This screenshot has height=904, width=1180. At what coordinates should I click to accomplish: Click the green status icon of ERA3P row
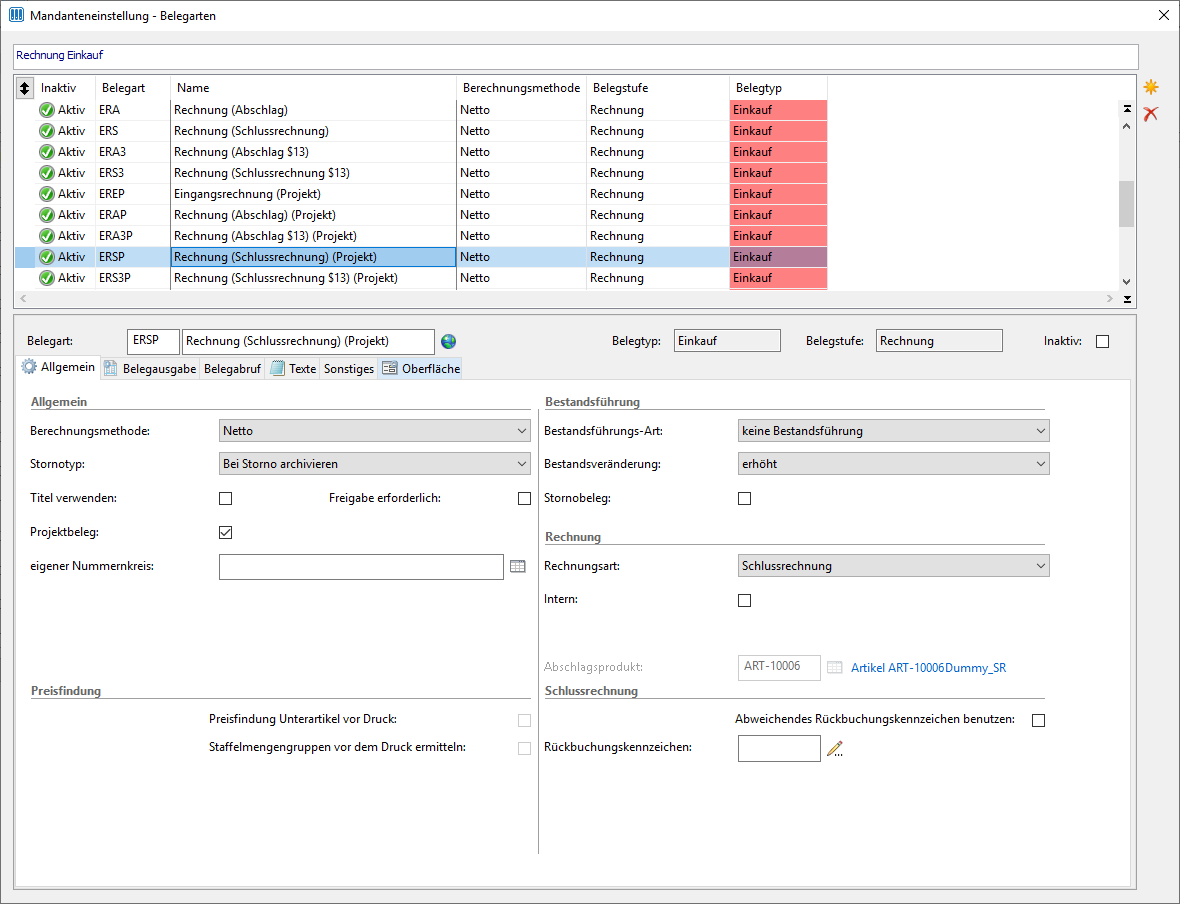pyautogui.click(x=47, y=236)
